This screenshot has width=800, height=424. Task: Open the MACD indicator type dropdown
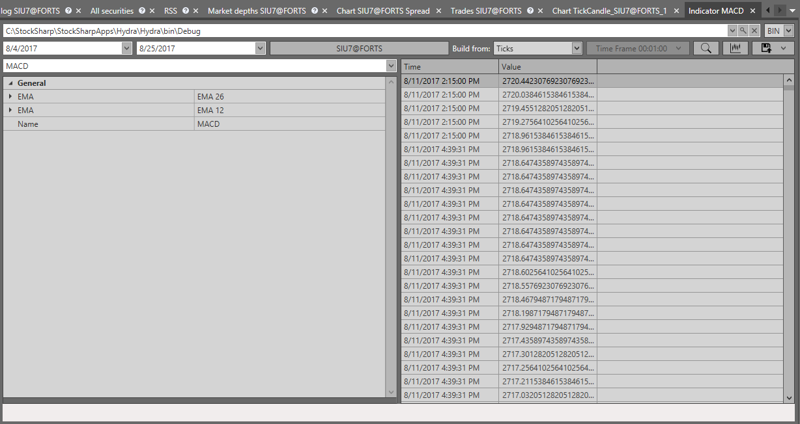(390, 66)
